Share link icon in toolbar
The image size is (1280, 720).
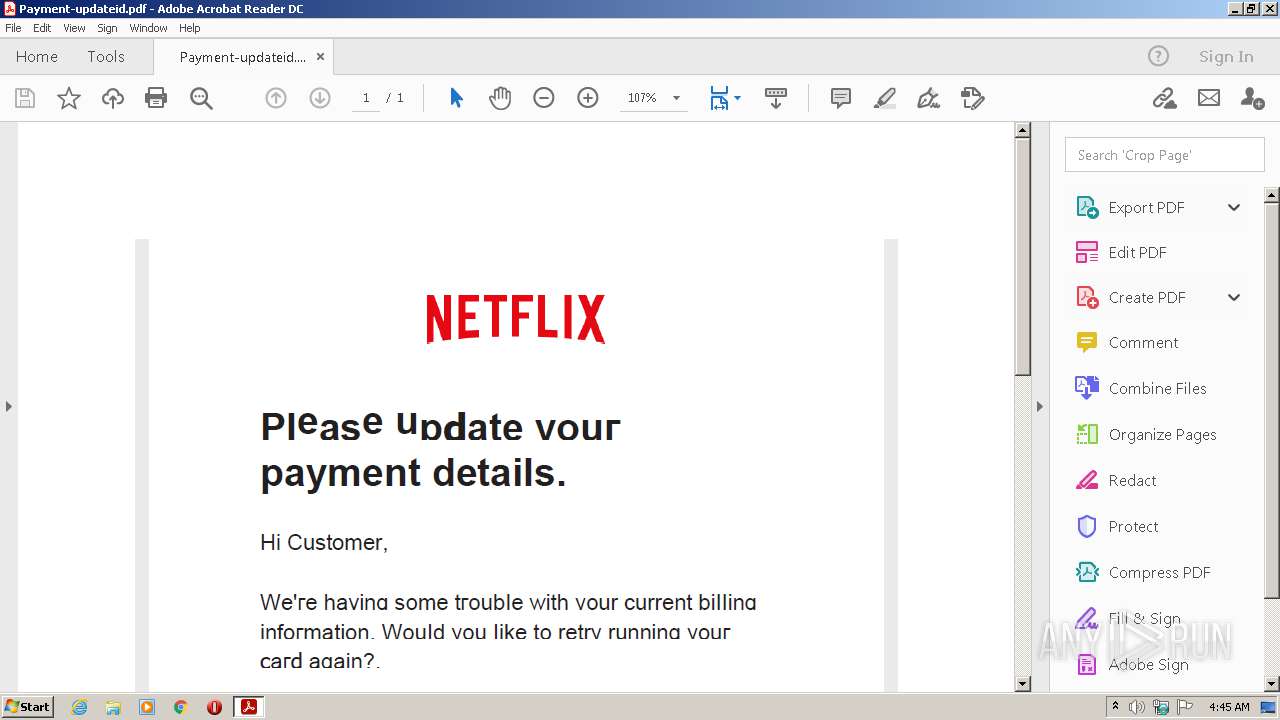[1164, 98]
